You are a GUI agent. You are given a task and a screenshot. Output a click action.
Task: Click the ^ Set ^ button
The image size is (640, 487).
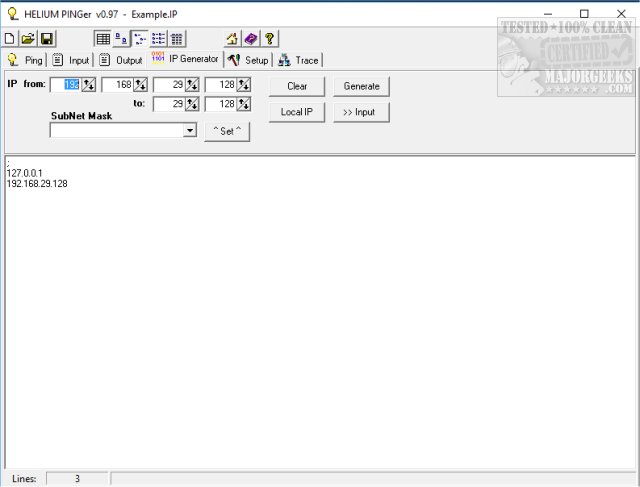click(227, 131)
